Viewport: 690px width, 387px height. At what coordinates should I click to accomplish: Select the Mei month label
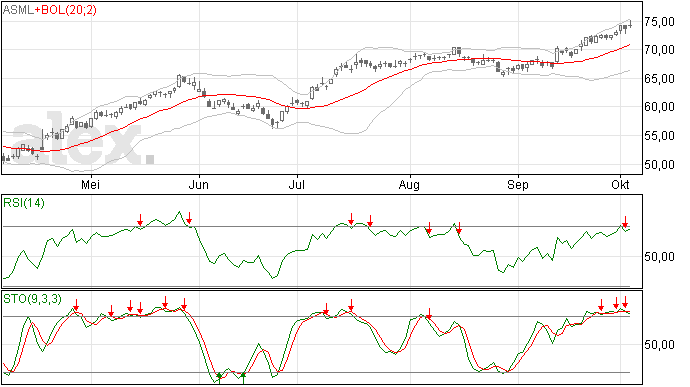[90, 185]
